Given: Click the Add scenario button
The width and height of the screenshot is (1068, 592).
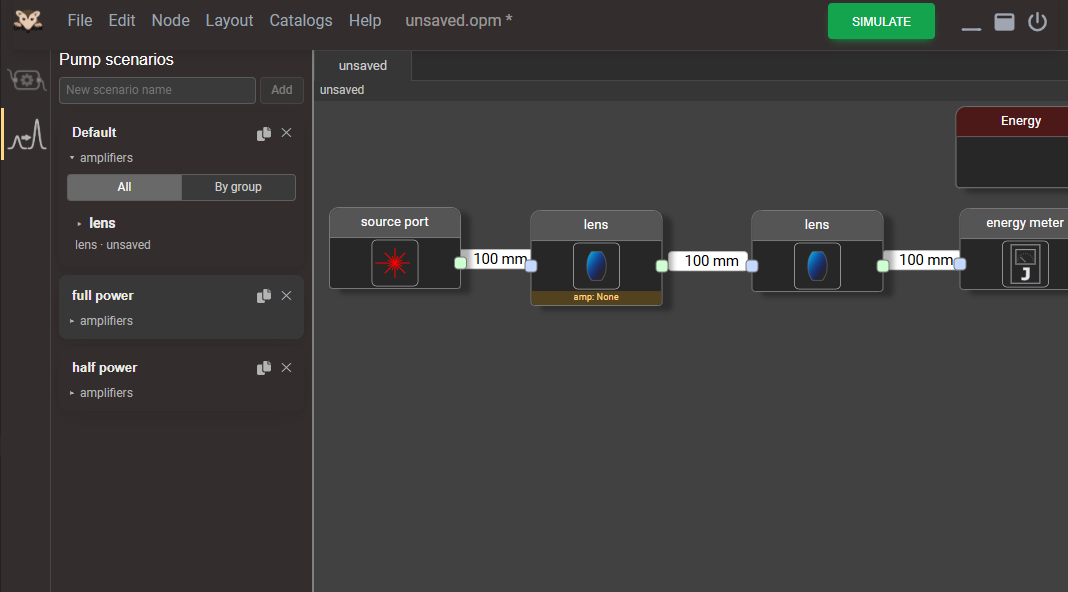Looking at the screenshot, I should tap(282, 90).
